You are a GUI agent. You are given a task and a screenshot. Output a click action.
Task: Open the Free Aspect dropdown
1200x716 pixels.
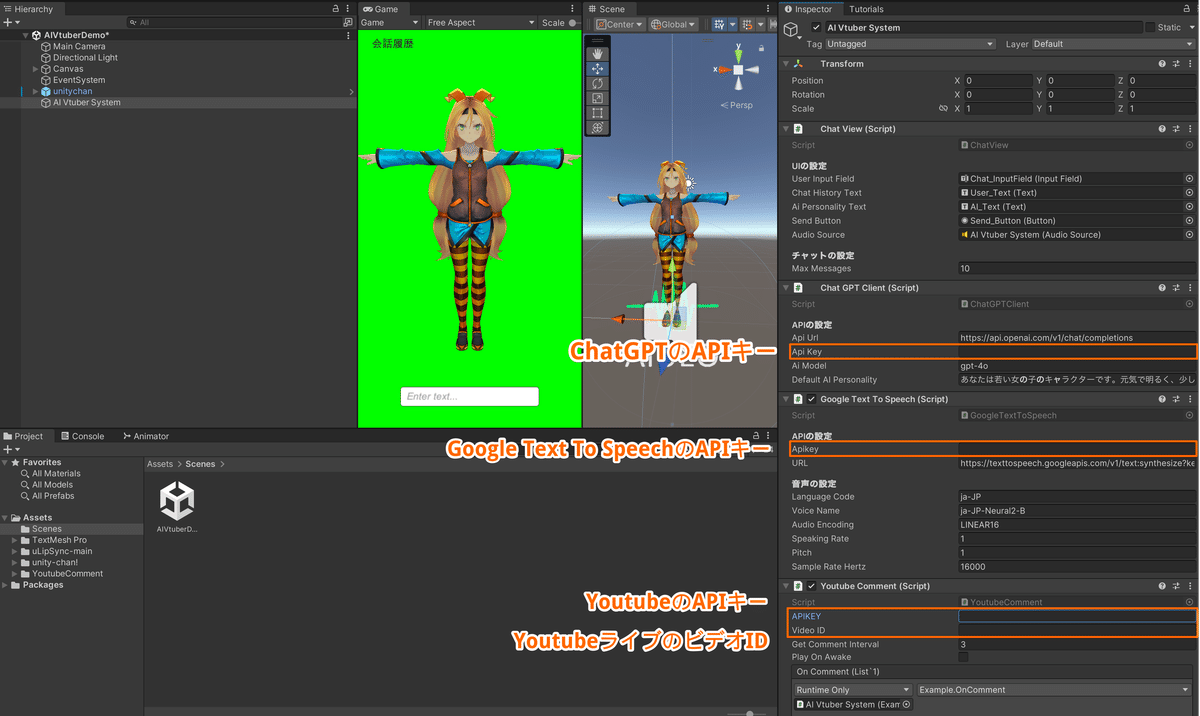(x=480, y=22)
